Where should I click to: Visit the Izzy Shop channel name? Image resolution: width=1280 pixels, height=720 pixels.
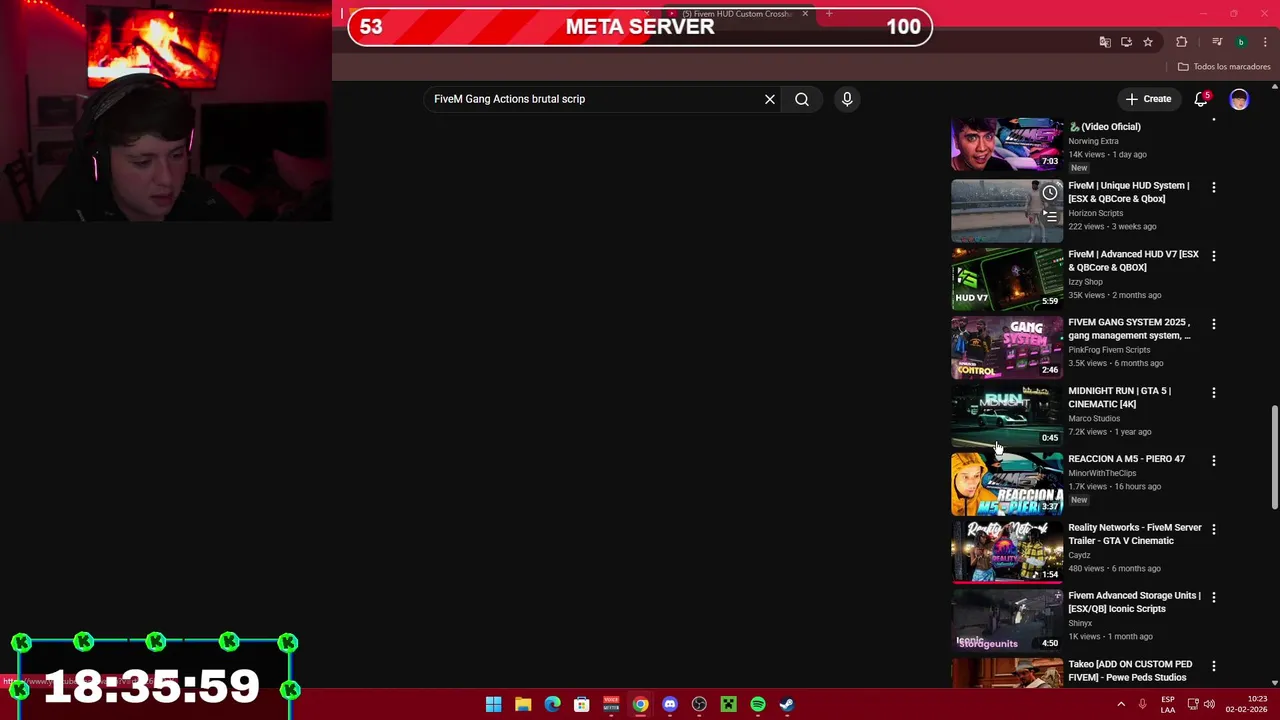pyautogui.click(x=1085, y=282)
